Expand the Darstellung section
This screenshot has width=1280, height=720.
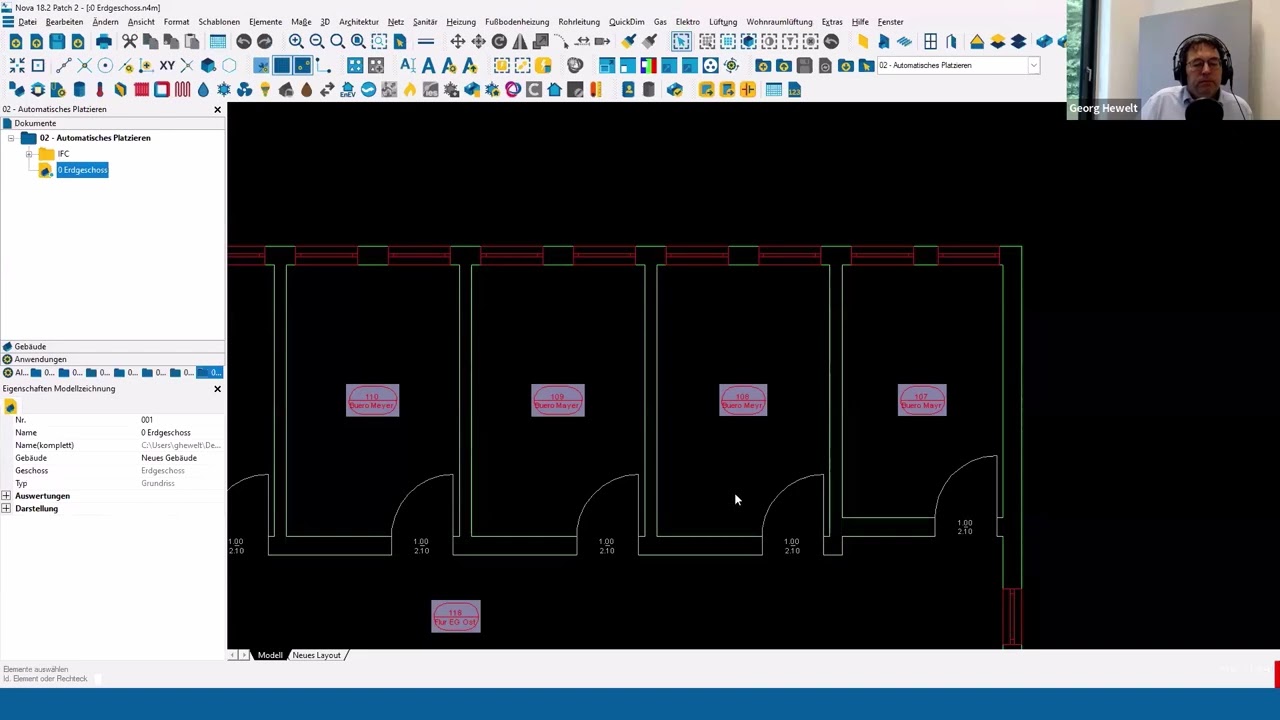coord(6,509)
